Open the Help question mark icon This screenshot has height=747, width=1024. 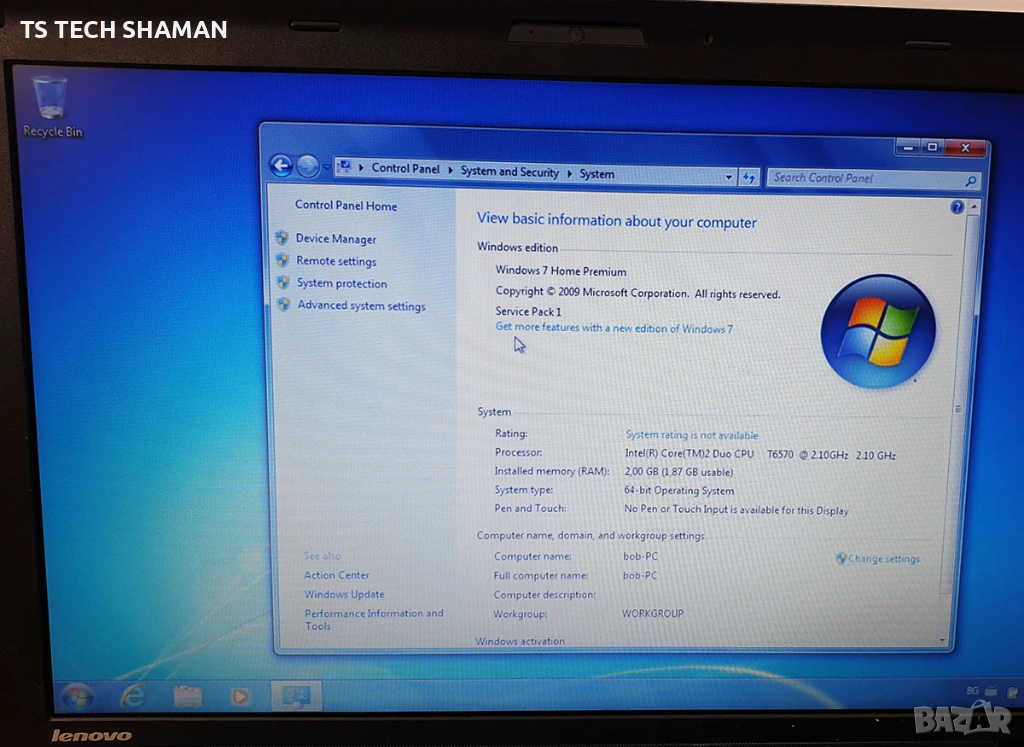(x=957, y=207)
